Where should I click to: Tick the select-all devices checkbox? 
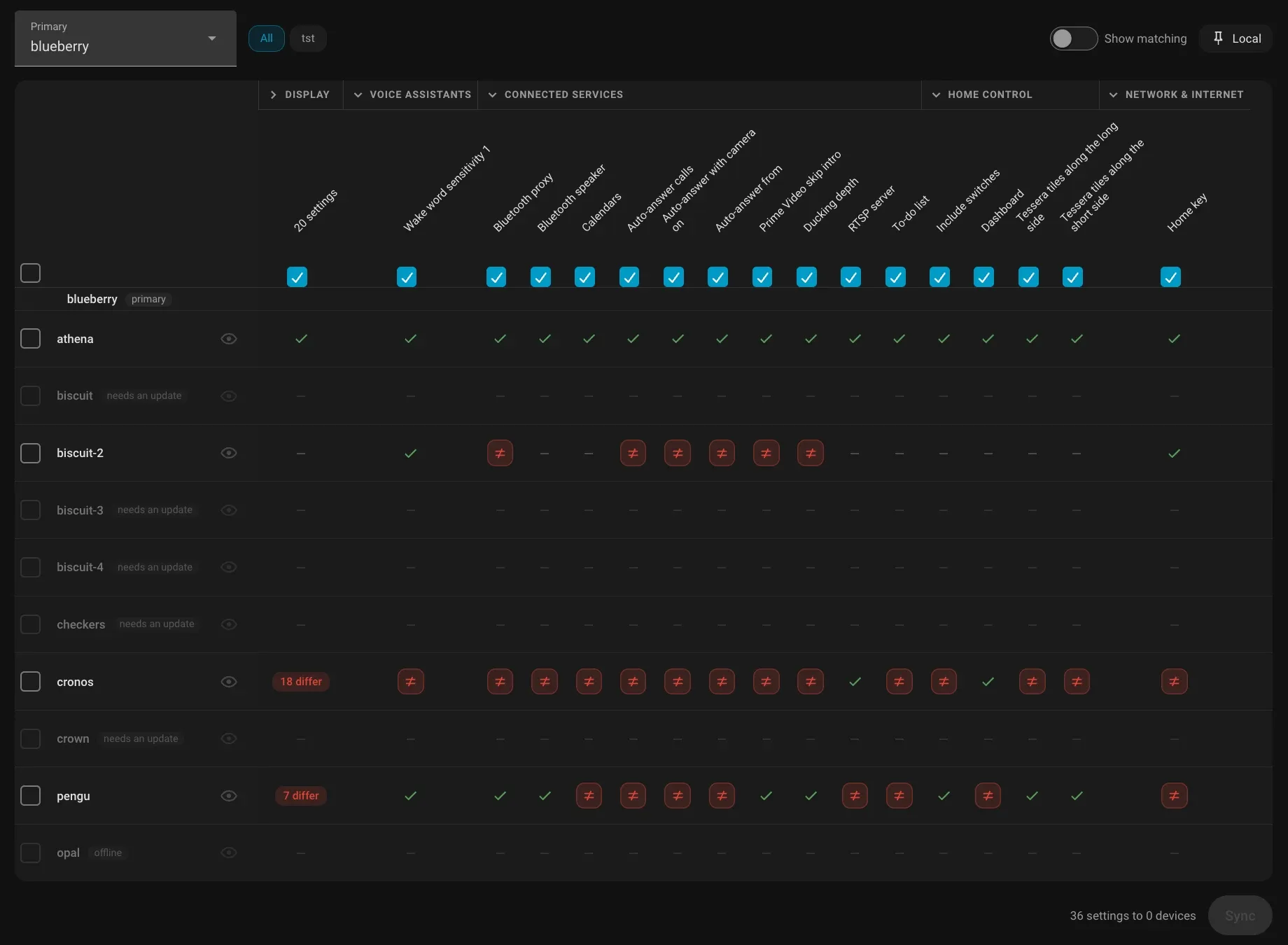[30, 273]
